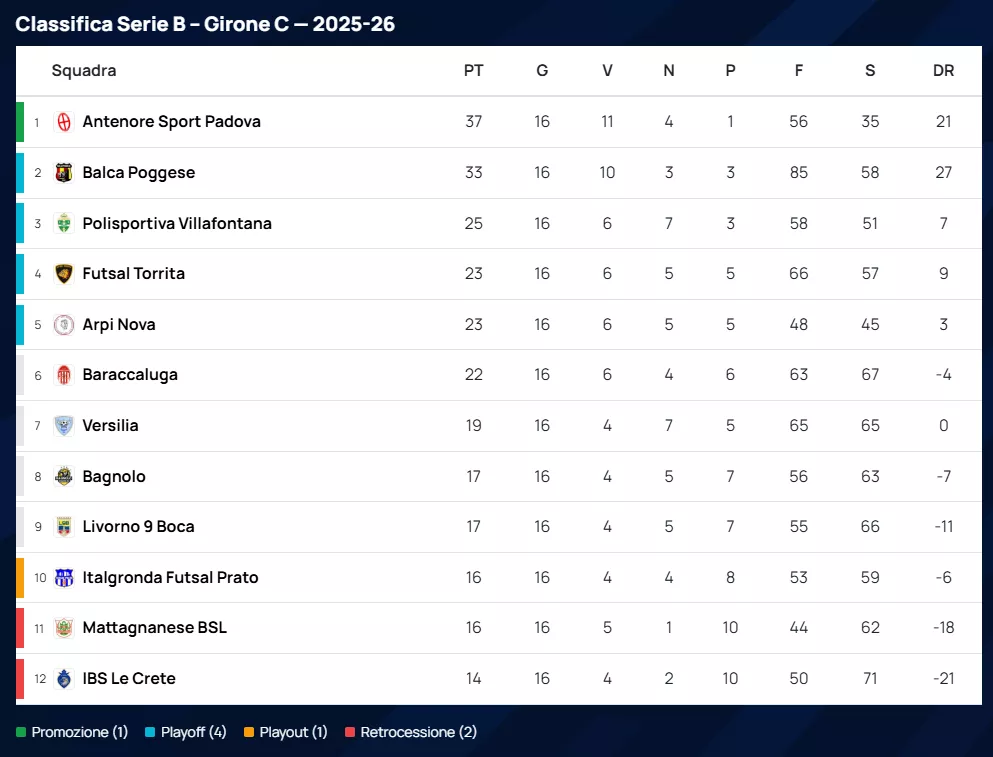Screen dimensions: 993x757
Task: Open the Polisportiva Villafontana crest icon
Action: tap(64, 224)
